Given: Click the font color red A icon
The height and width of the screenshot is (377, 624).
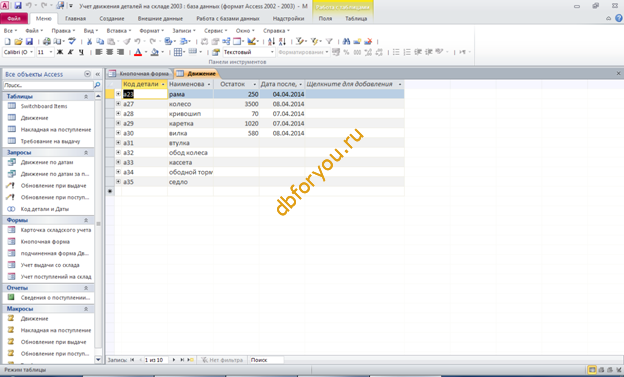Looking at the screenshot, I should click(138, 52).
